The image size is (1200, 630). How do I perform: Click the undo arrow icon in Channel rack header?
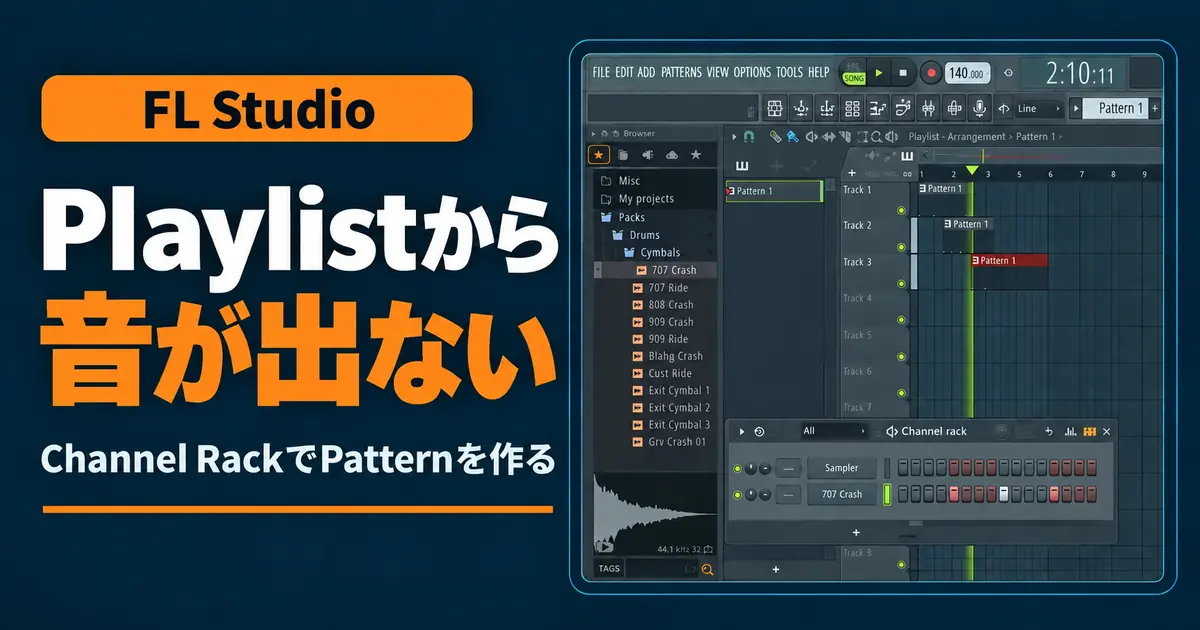point(1049,432)
